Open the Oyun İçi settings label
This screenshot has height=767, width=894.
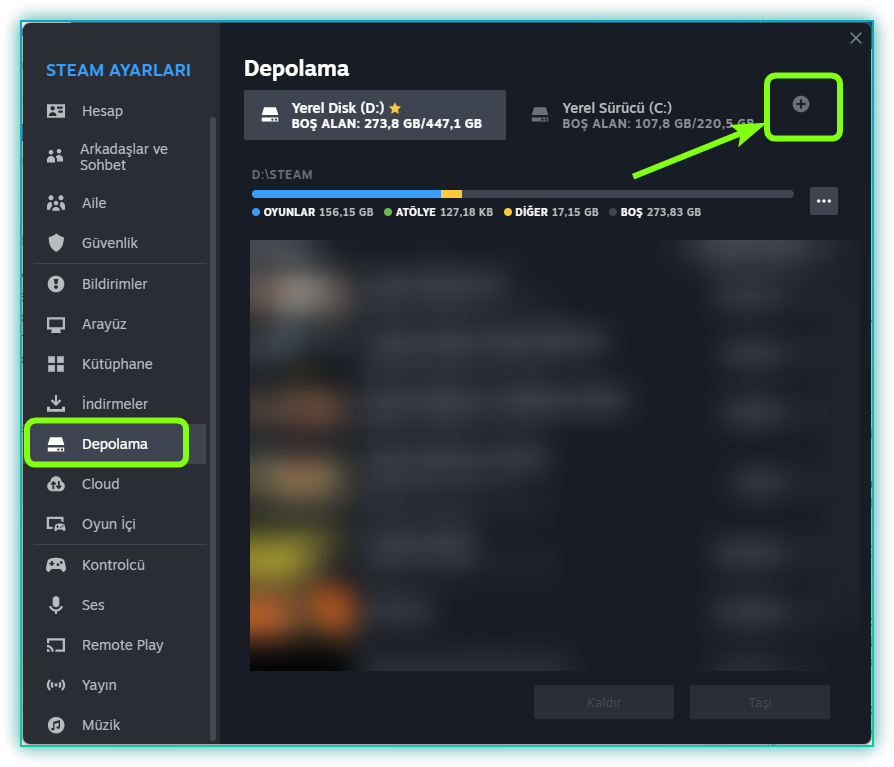pyautogui.click(x=109, y=523)
